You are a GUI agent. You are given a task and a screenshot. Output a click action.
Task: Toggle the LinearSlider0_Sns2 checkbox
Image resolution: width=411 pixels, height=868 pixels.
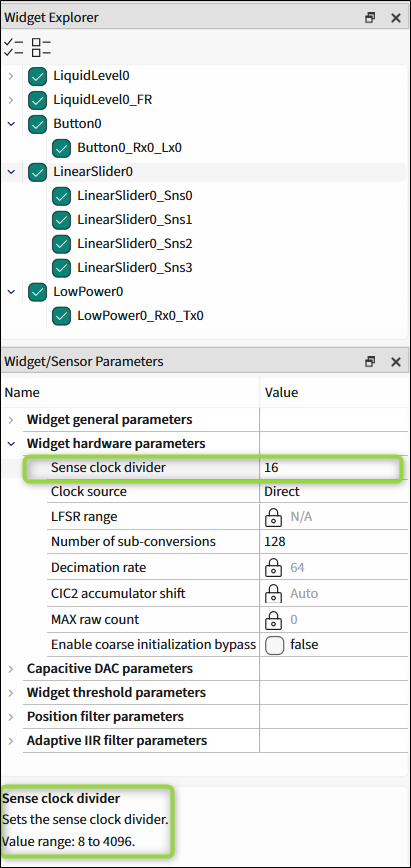[x=61, y=244]
